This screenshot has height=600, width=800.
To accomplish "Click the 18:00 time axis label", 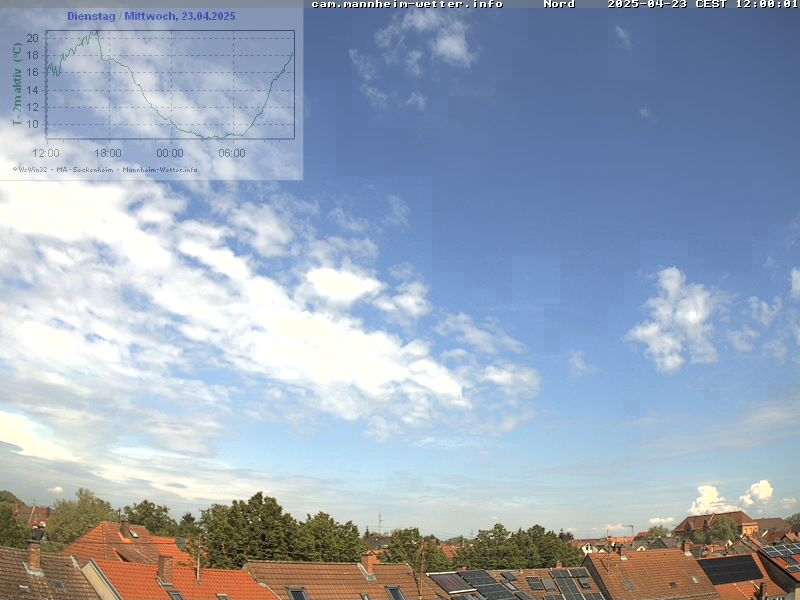I will point(108,153).
